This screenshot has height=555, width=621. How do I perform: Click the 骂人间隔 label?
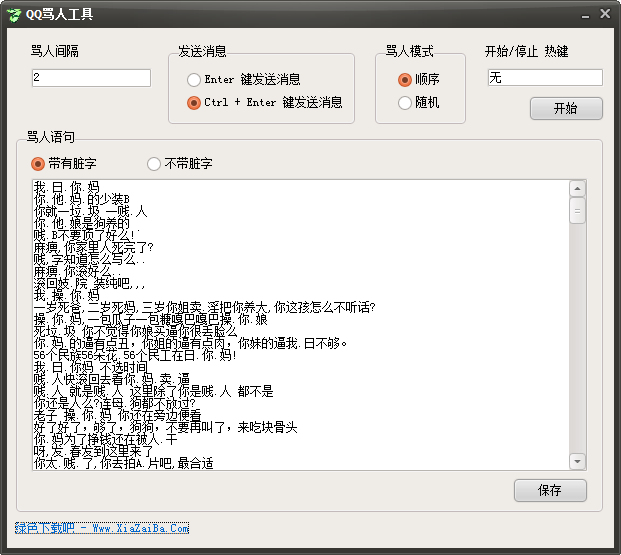[x=55, y=51]
